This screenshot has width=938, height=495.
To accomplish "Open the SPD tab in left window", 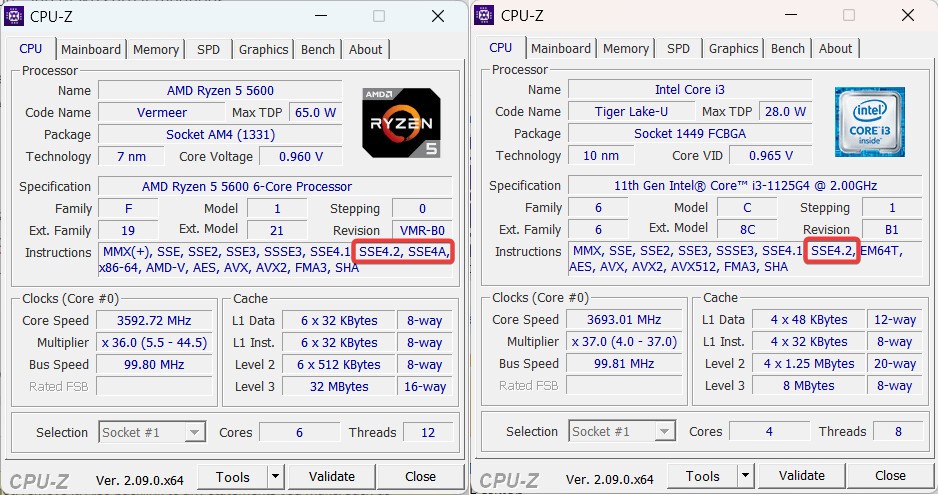I will pos(208,49).
